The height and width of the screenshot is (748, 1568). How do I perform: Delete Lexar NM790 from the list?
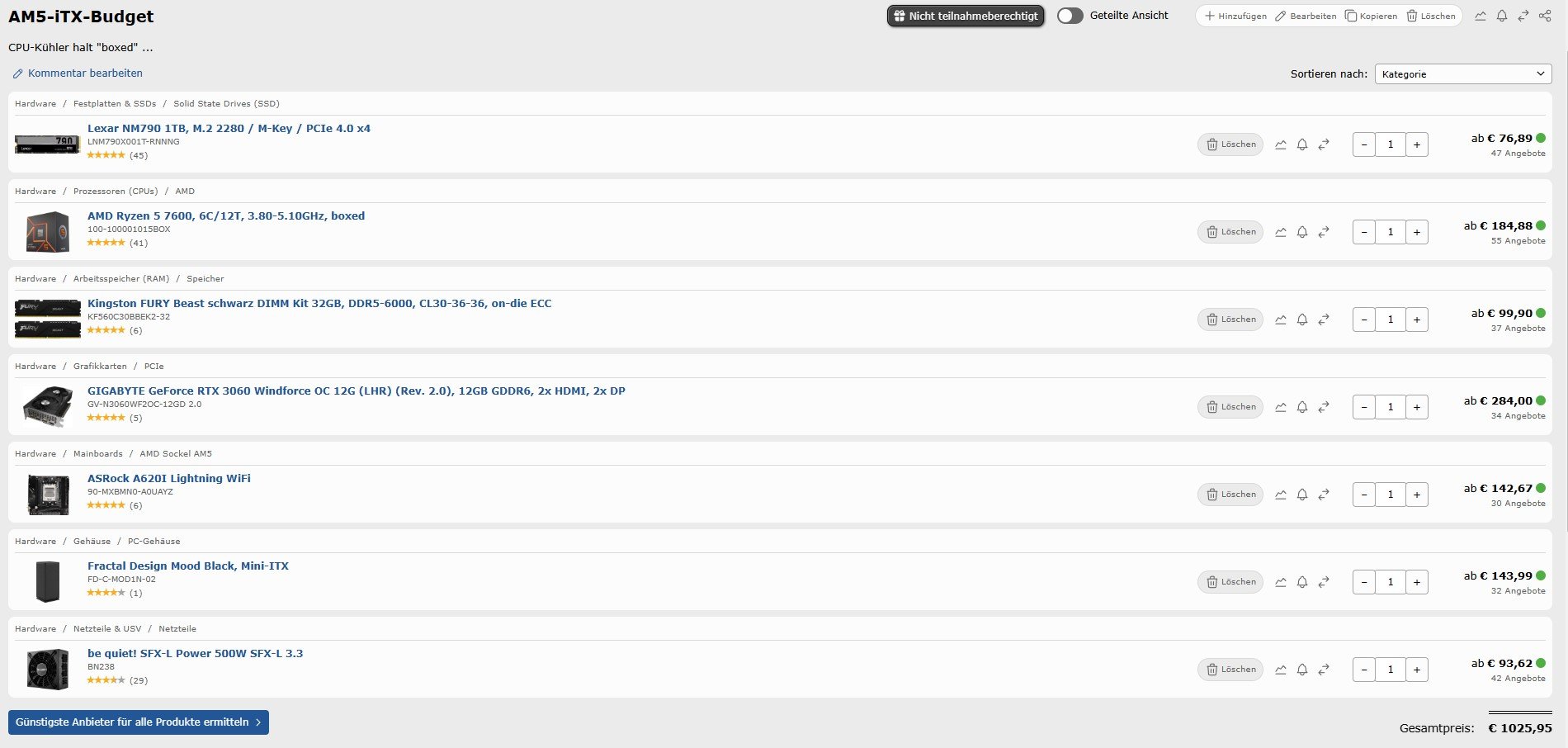[x=1230, y=144]
